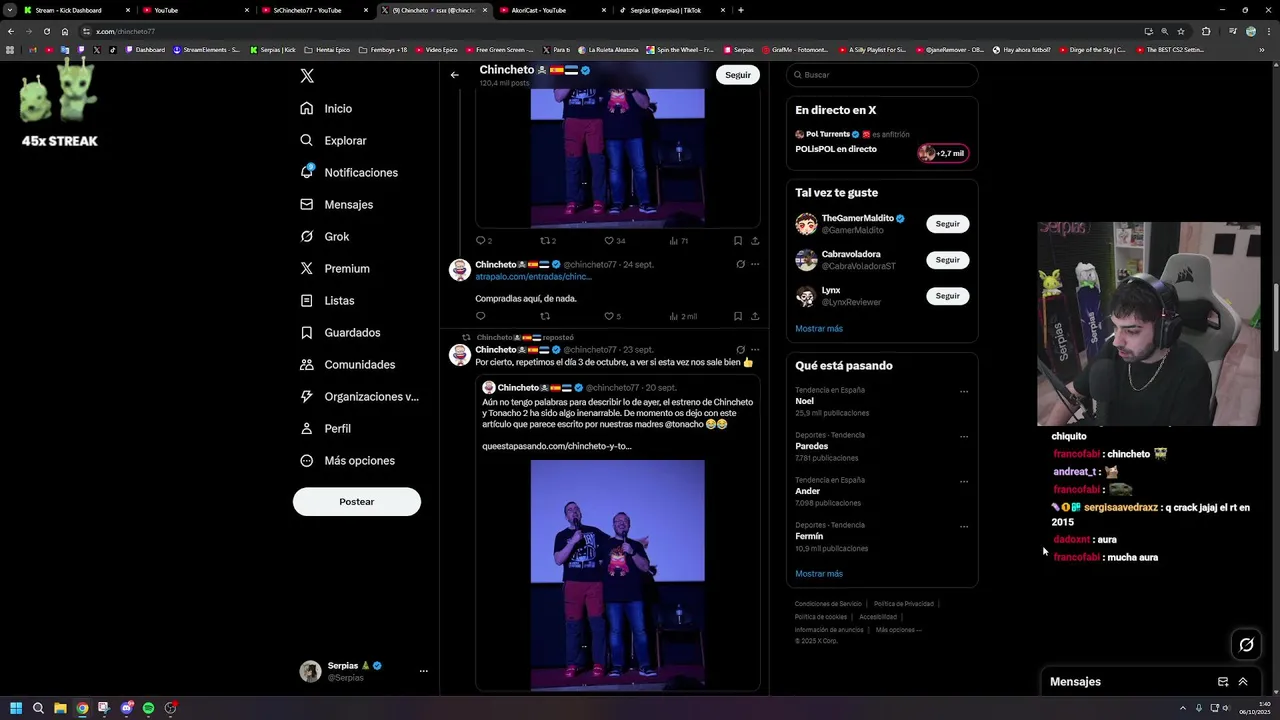This screenshot has height=720, width=1280.
Task: Repost the Compradlas aquí tweet
Action: coord(545,316)
